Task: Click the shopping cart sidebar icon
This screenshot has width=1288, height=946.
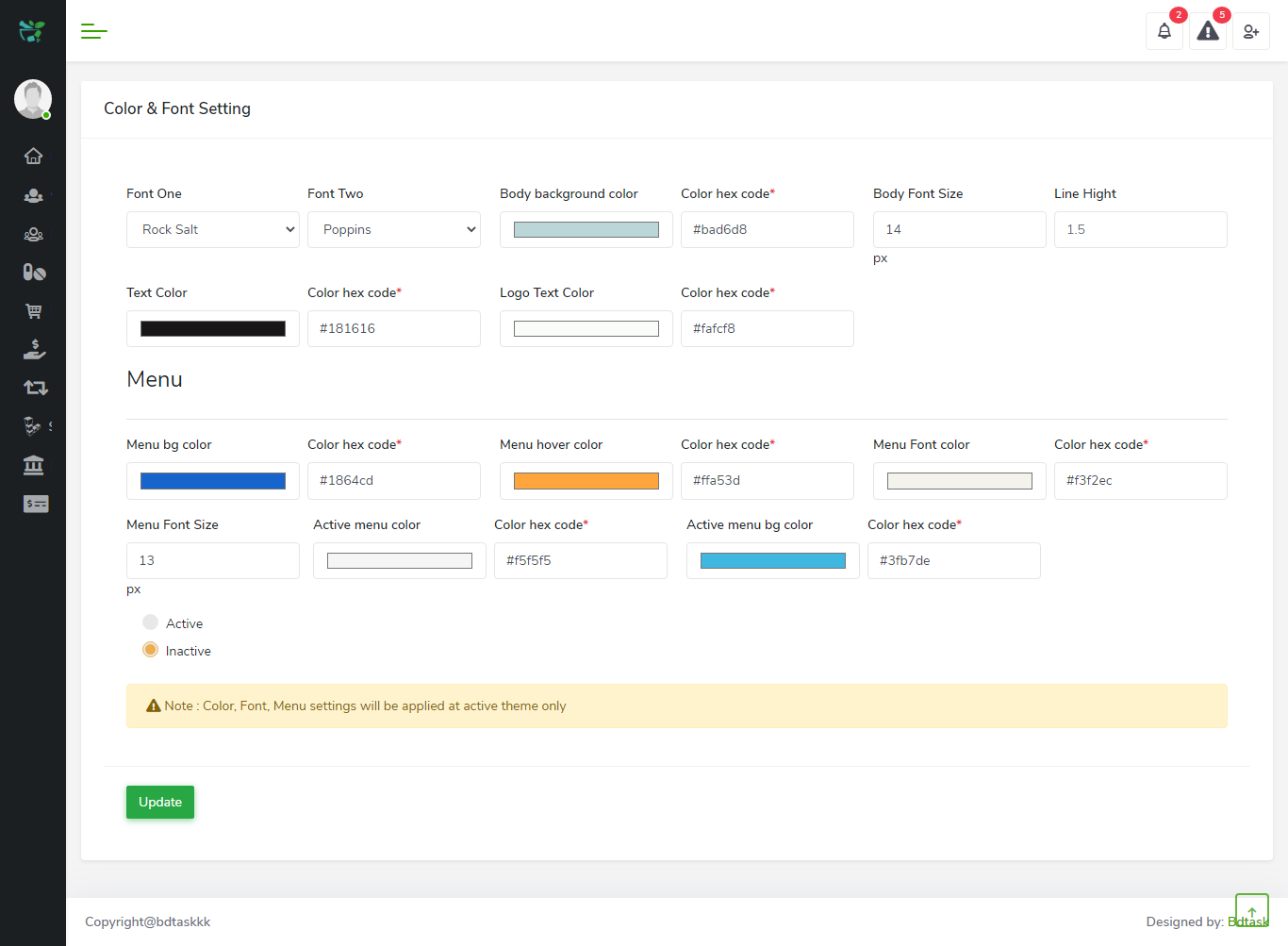Action: pyautogui.click(x=34, y=310)
